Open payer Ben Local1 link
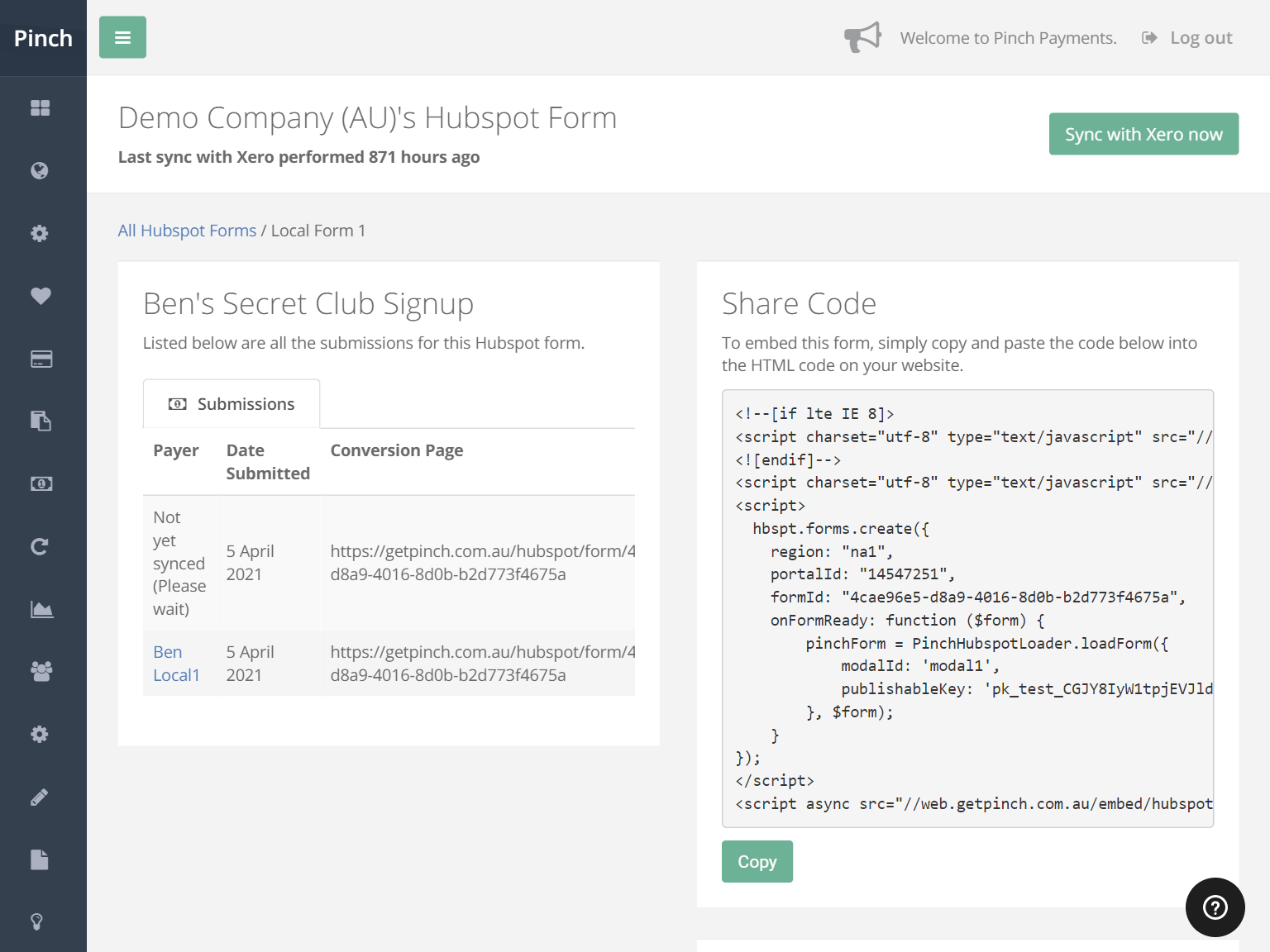 point(176,664)
